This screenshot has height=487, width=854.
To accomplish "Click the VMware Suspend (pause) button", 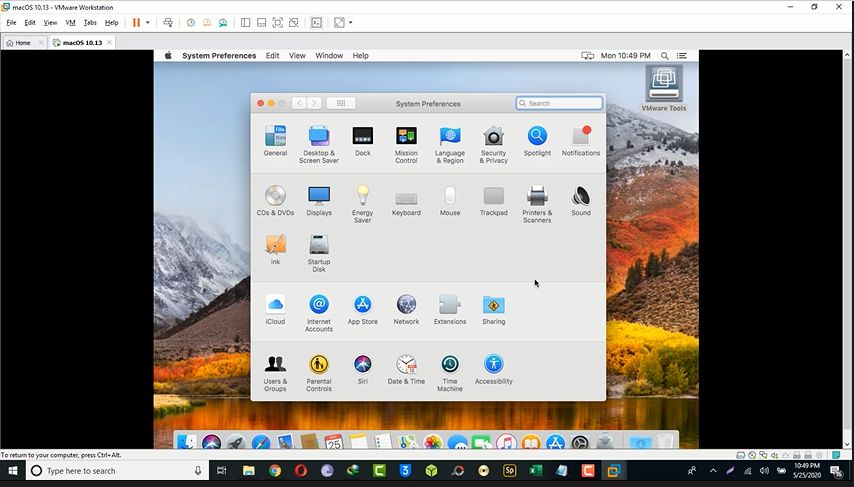I will (136, 22).
